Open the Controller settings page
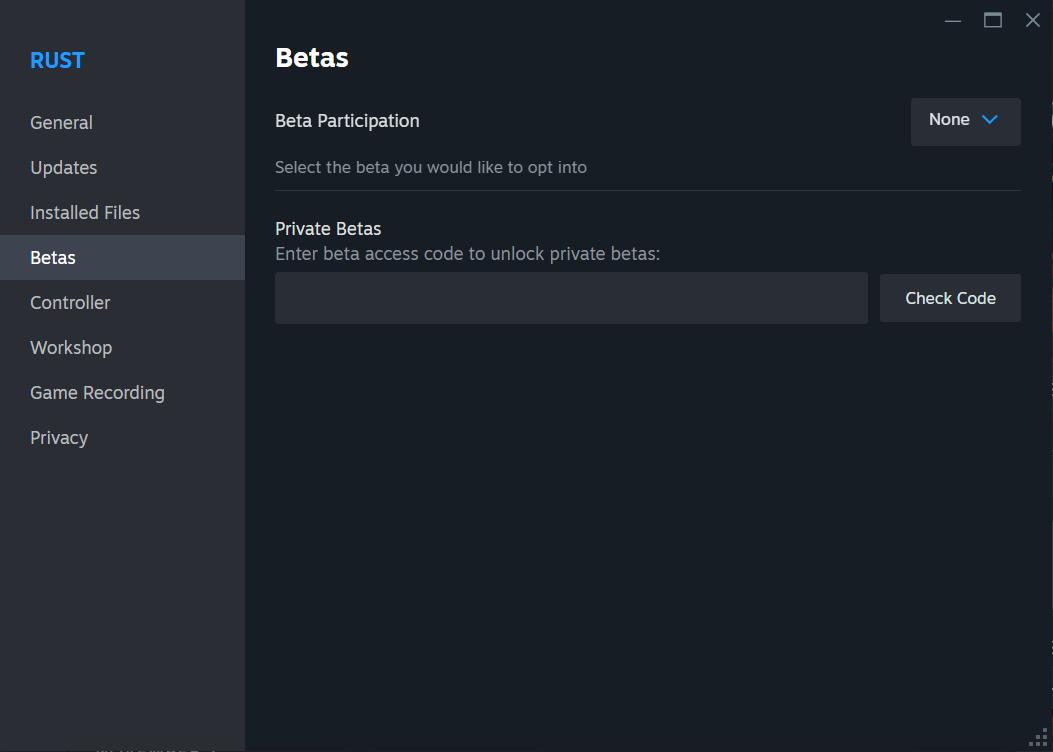 [x=122, y=302]
